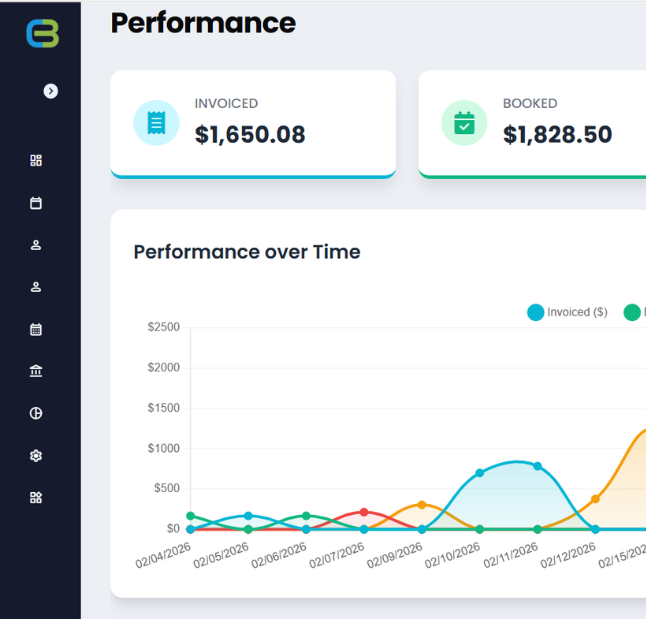The image size is (646, 619).
Task: Click the green legend color circle
Action: click(x=632, y=312)
